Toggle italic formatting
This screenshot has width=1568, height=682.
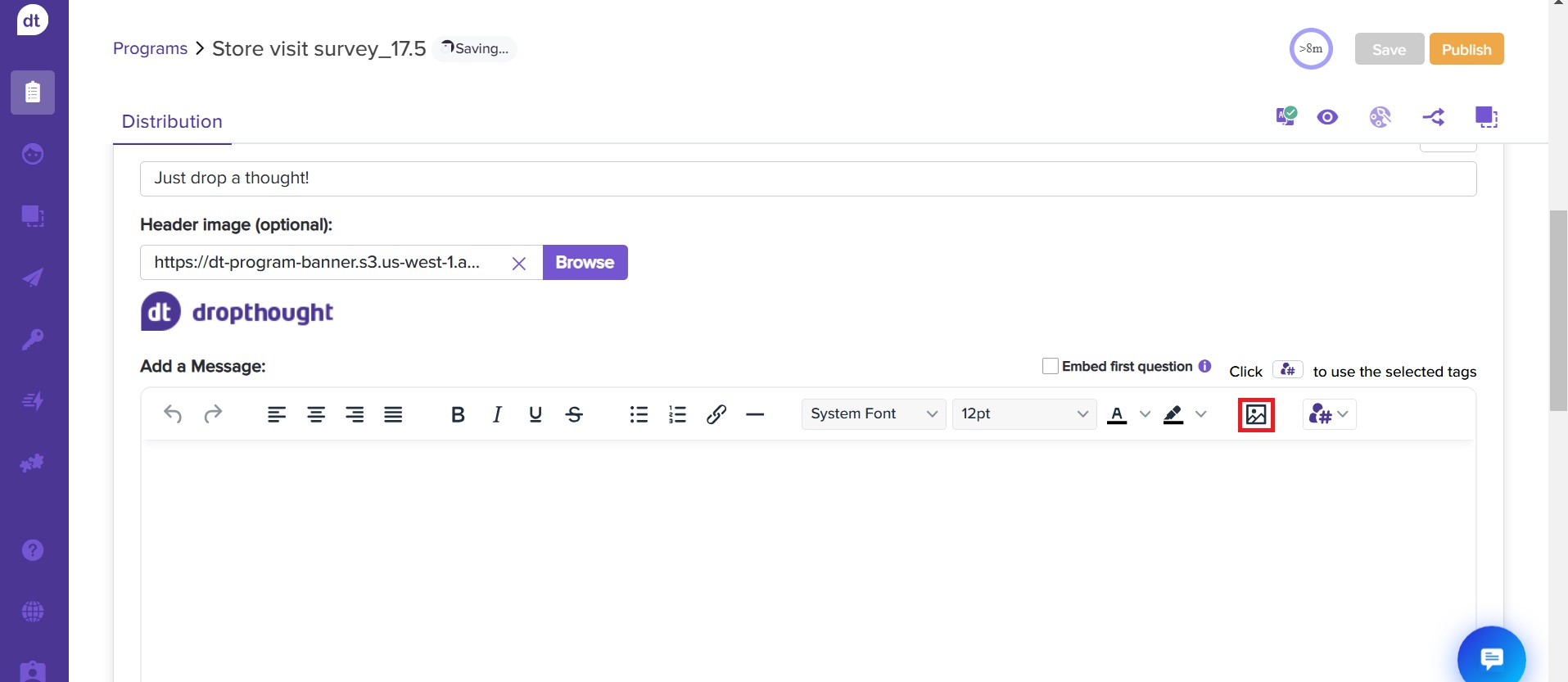pos(497,414)
